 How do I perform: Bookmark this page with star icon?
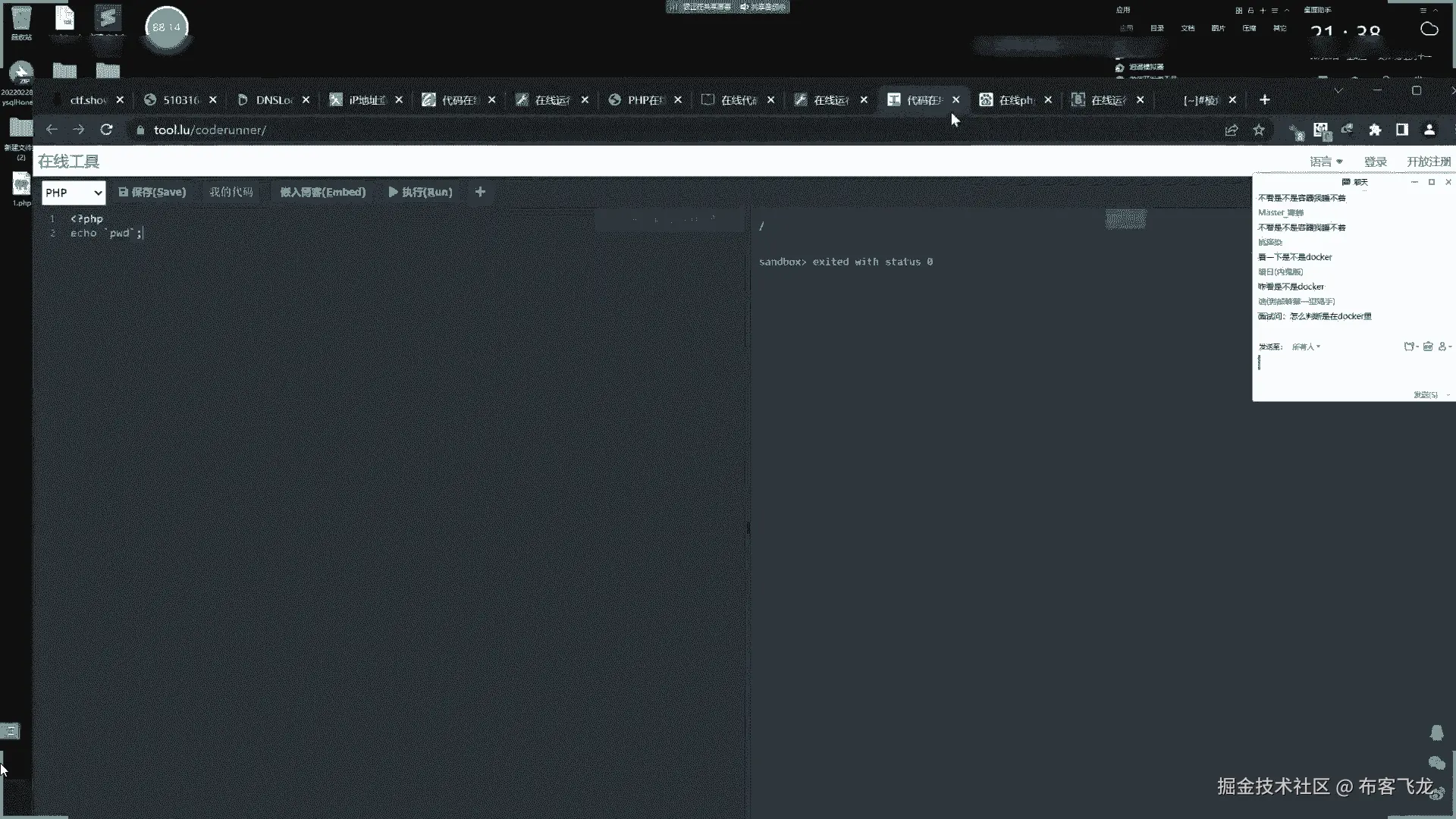1259,130
